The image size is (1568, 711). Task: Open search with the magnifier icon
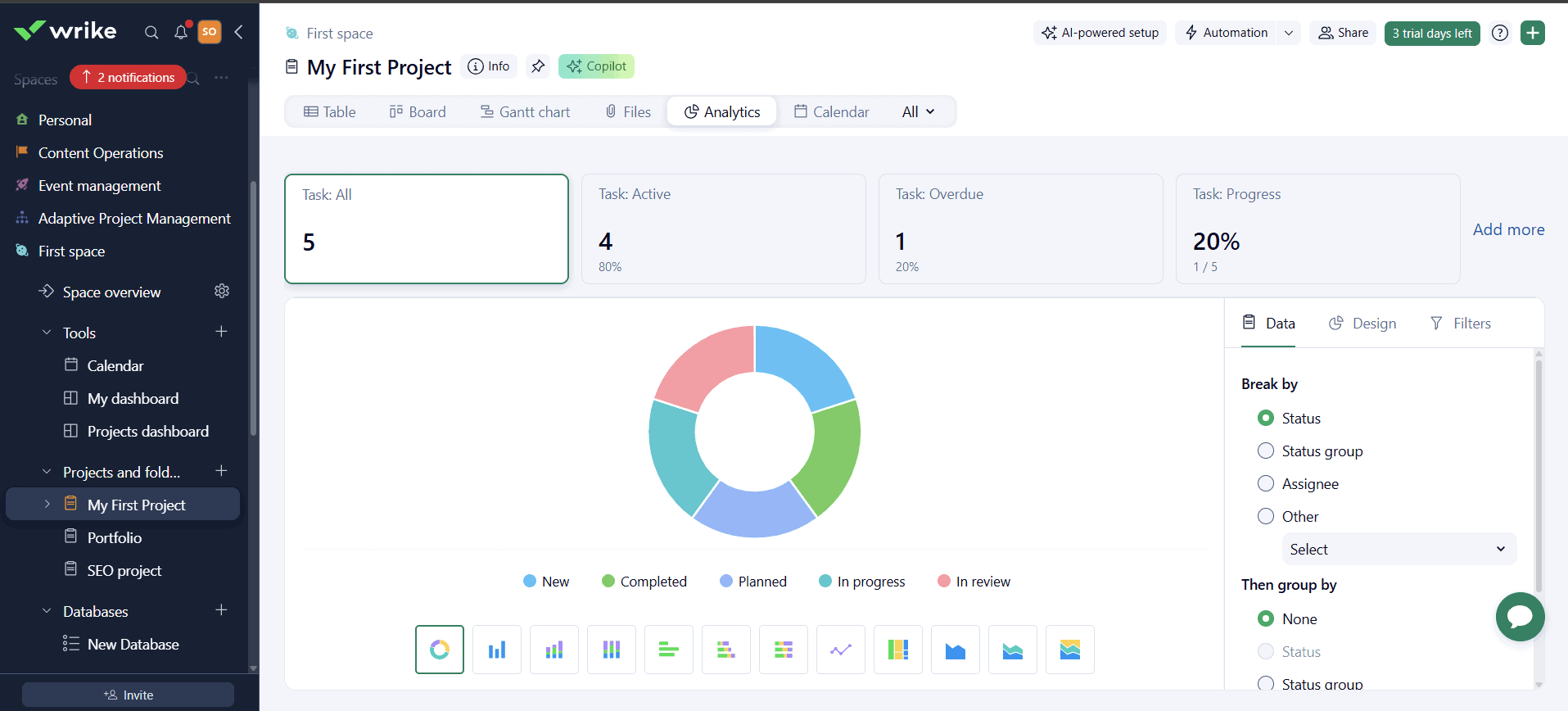[151, 32]
